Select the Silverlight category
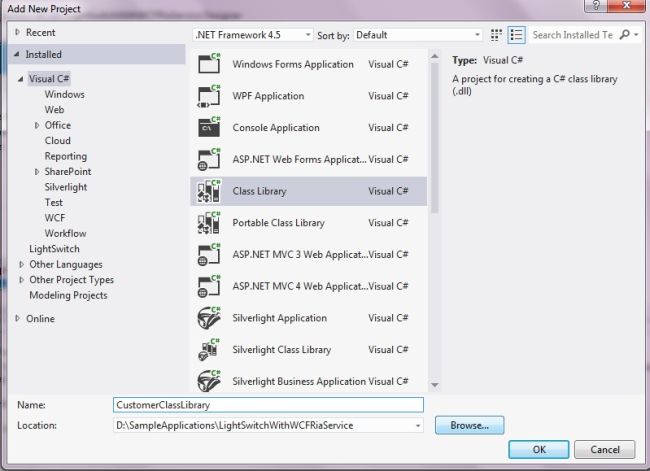Screen dimensions: 650x471 pos(66,187)
